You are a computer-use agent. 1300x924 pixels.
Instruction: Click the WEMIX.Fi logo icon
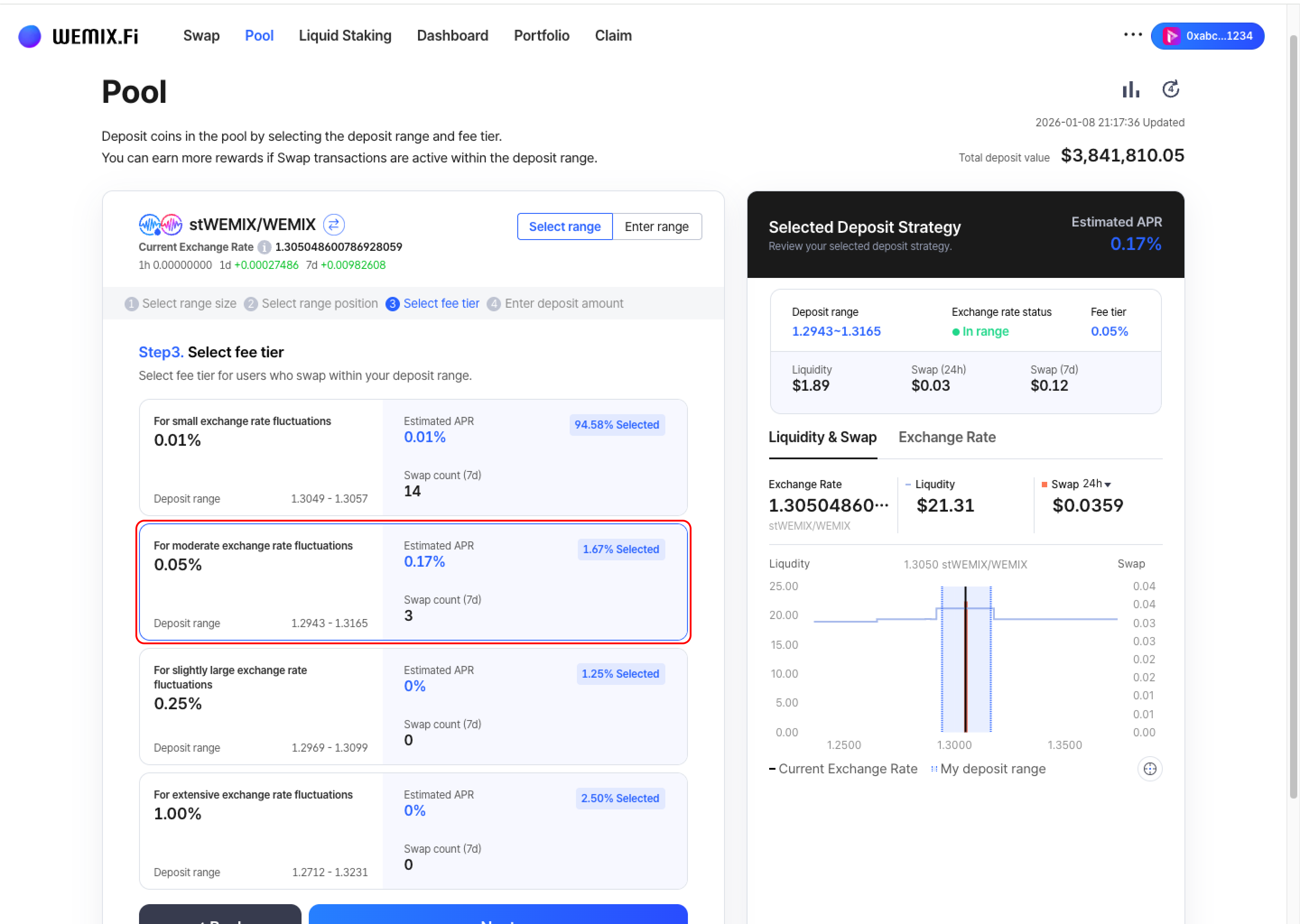coord(30,36)
